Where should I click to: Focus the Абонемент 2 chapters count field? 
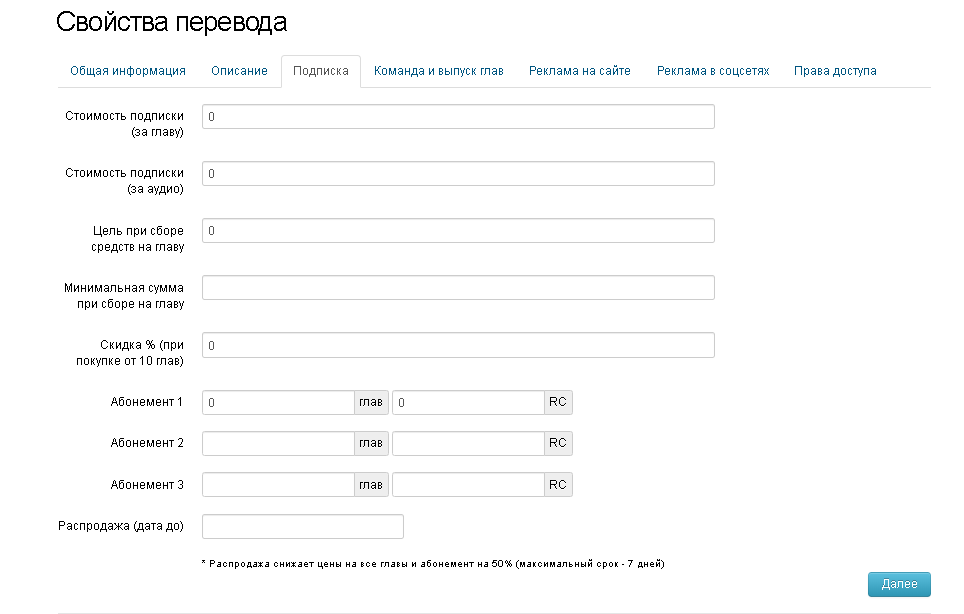pyautogui.click(x=278, y=444)
